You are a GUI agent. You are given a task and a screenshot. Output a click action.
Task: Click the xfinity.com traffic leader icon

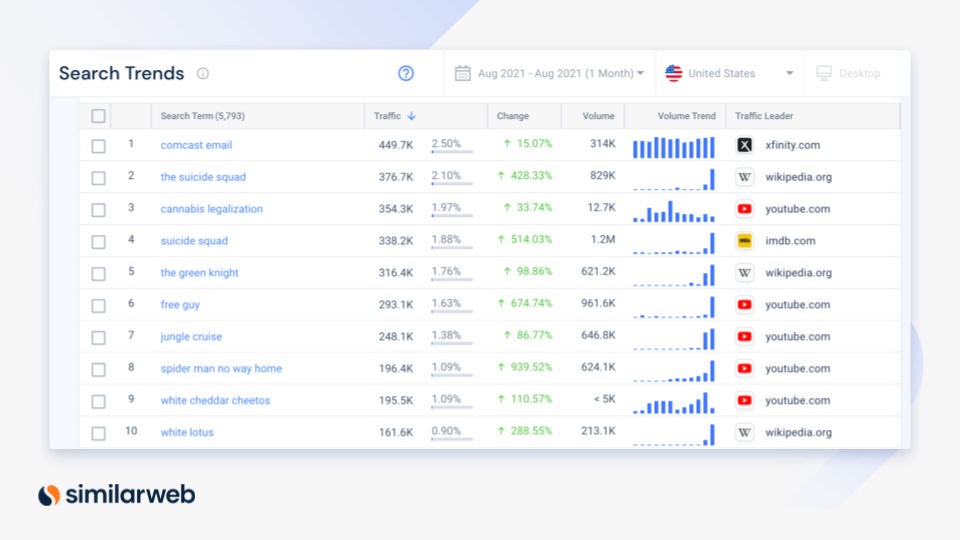pos(745,145)
